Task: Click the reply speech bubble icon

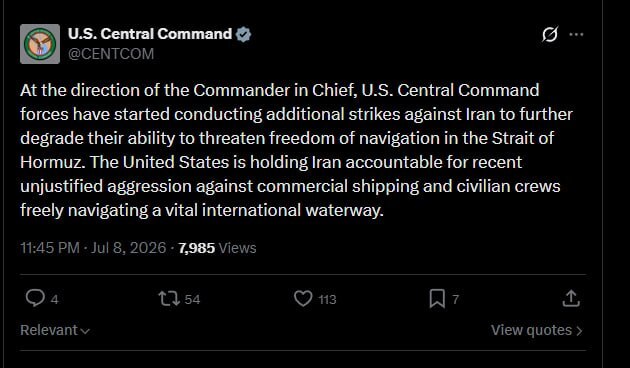Action: pos(35,298)
